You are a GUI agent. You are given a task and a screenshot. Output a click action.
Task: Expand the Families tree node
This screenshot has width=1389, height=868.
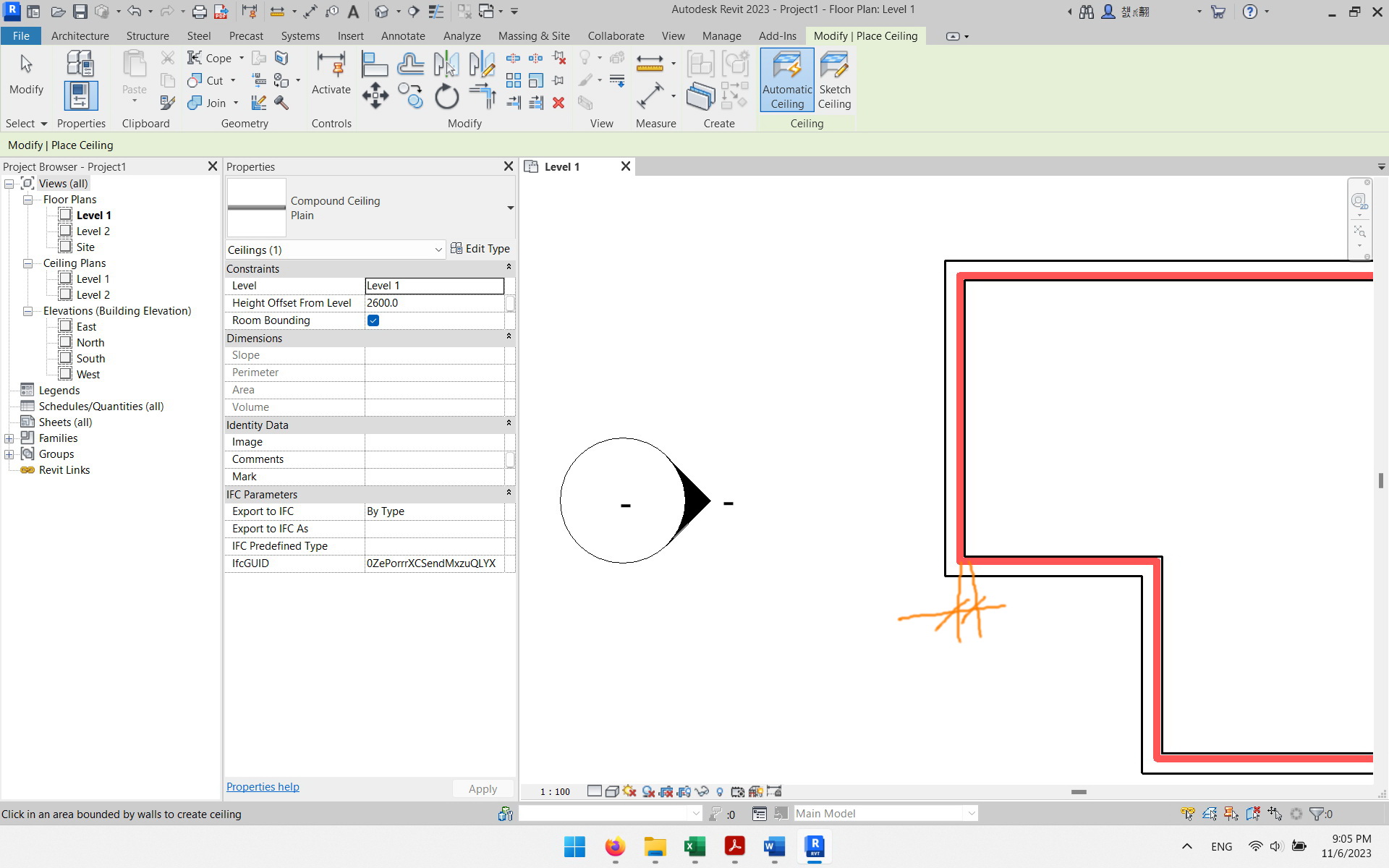click(x=9, y=438)
